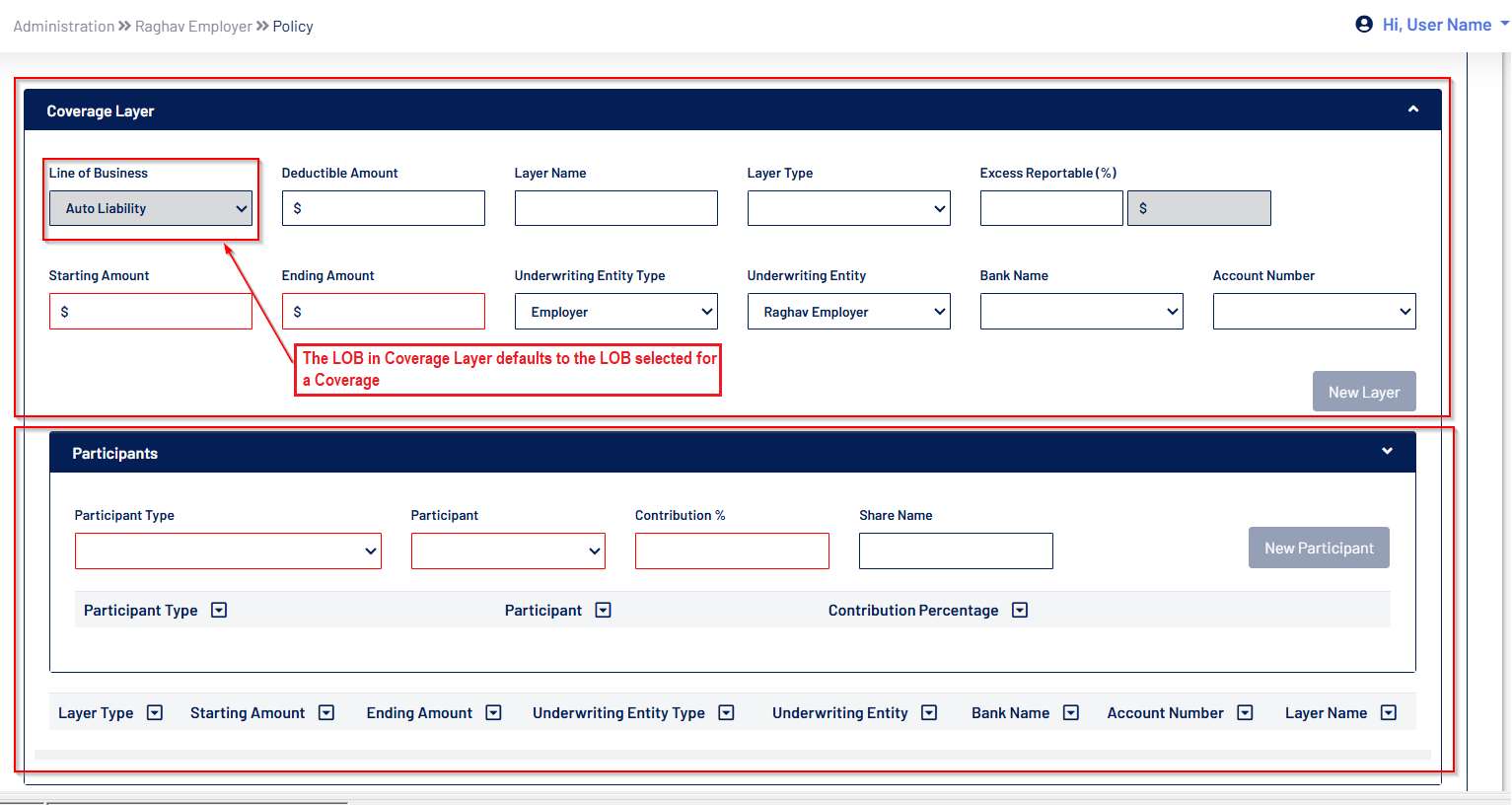Open Layer Type column filter icon
Image resolution: width=1512 pixels, height=805 pixels.
pos(155,712)
